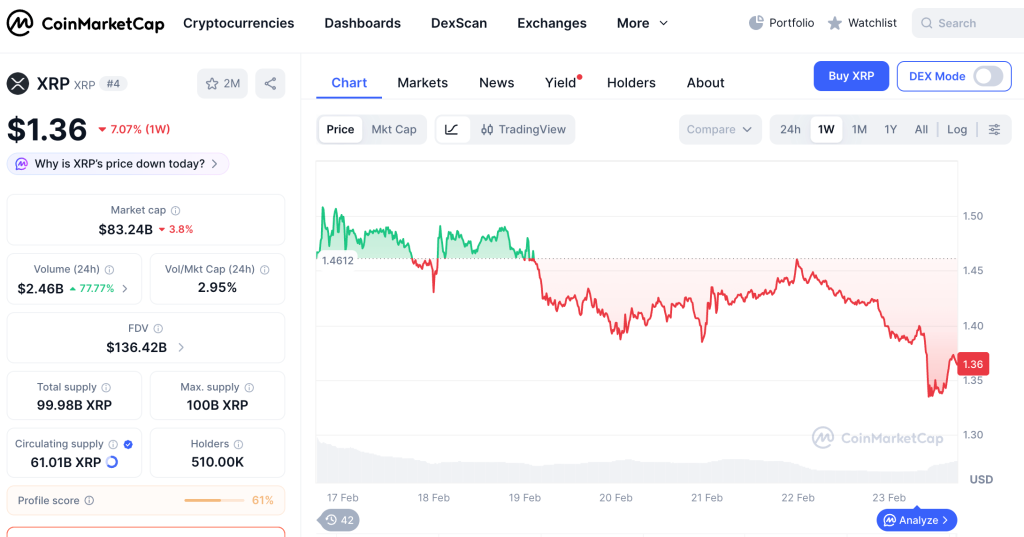Open the More navigation menu
The width and height of the screenshot is (1024, 537).
643,24
